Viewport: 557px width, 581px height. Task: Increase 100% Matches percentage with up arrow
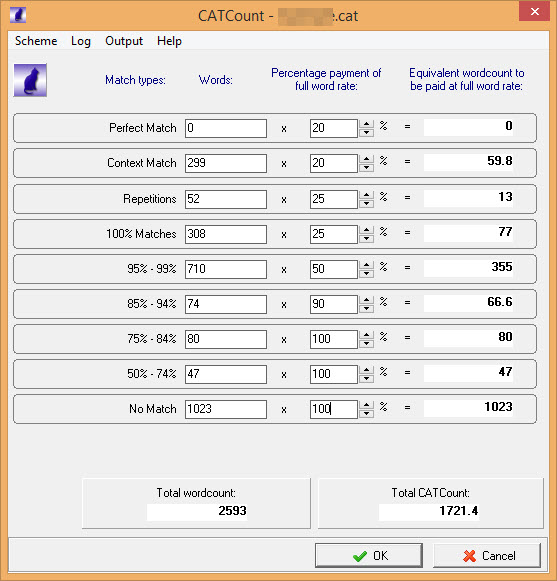click(x=366, y=230)
